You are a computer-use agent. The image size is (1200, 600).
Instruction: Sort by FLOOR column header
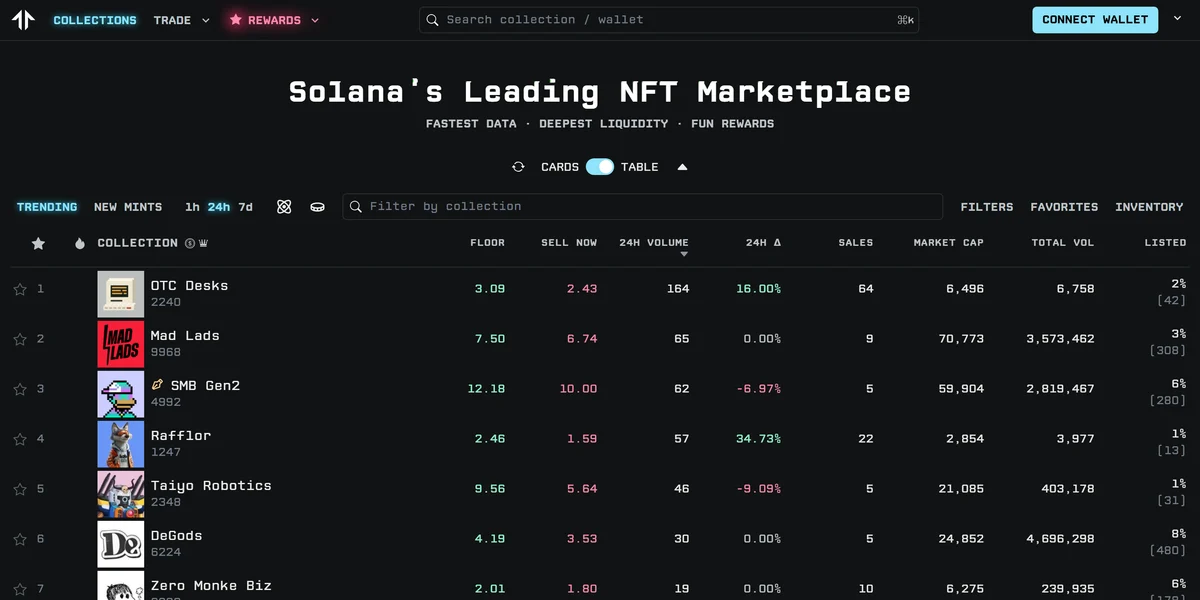click(487, 243)
